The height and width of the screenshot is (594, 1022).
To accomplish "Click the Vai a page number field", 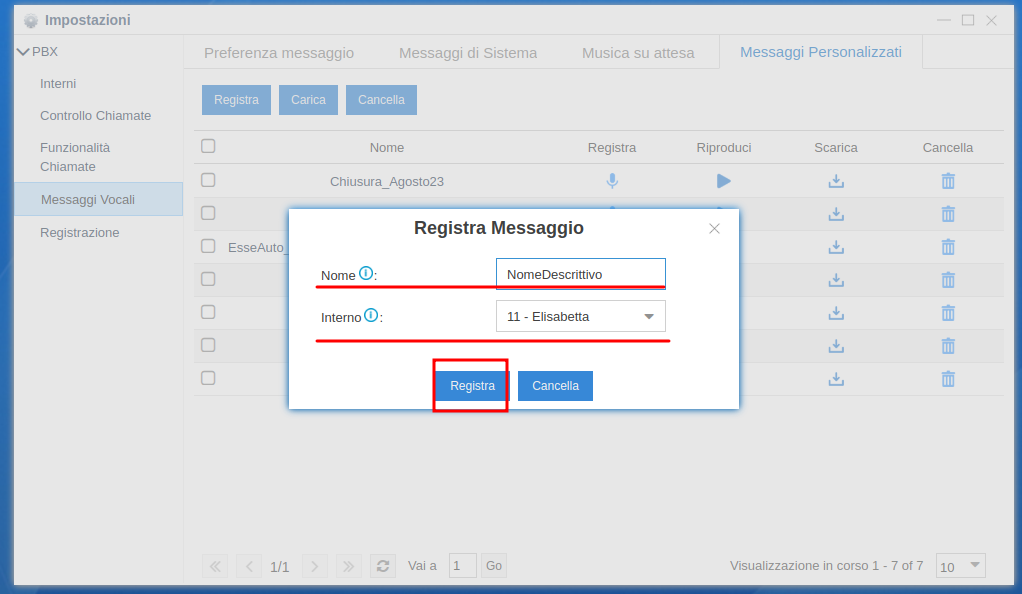I will tap(463, 566).
